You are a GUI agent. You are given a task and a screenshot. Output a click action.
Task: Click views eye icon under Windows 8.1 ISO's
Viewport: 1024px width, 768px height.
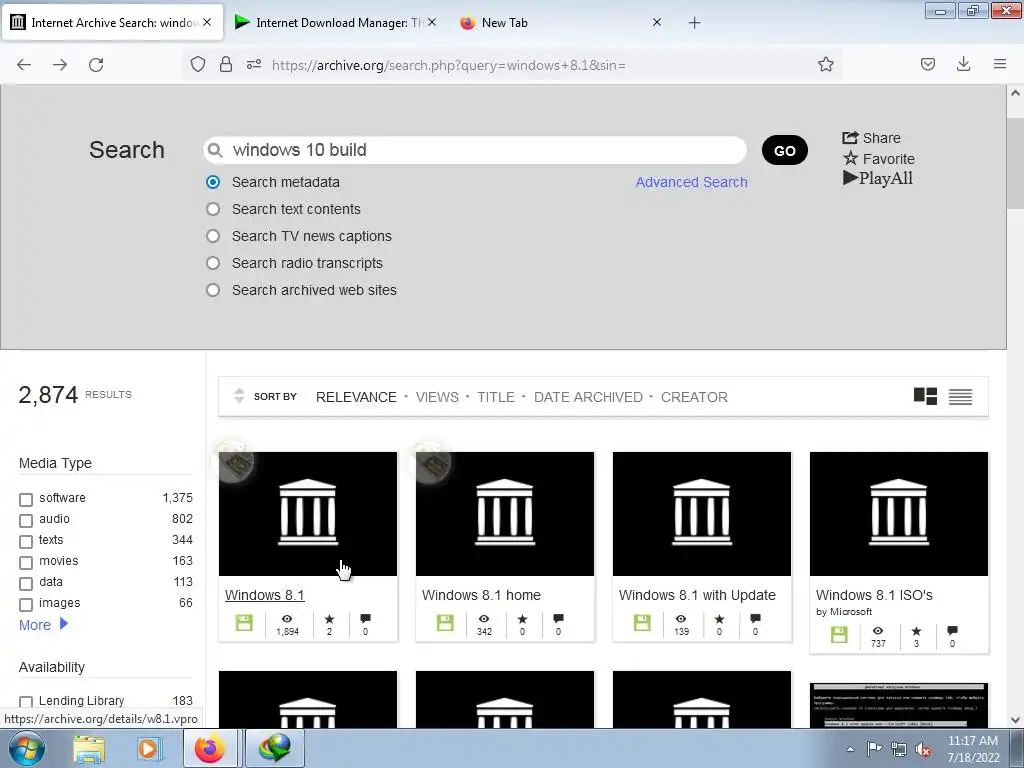(x=878, y=631)
